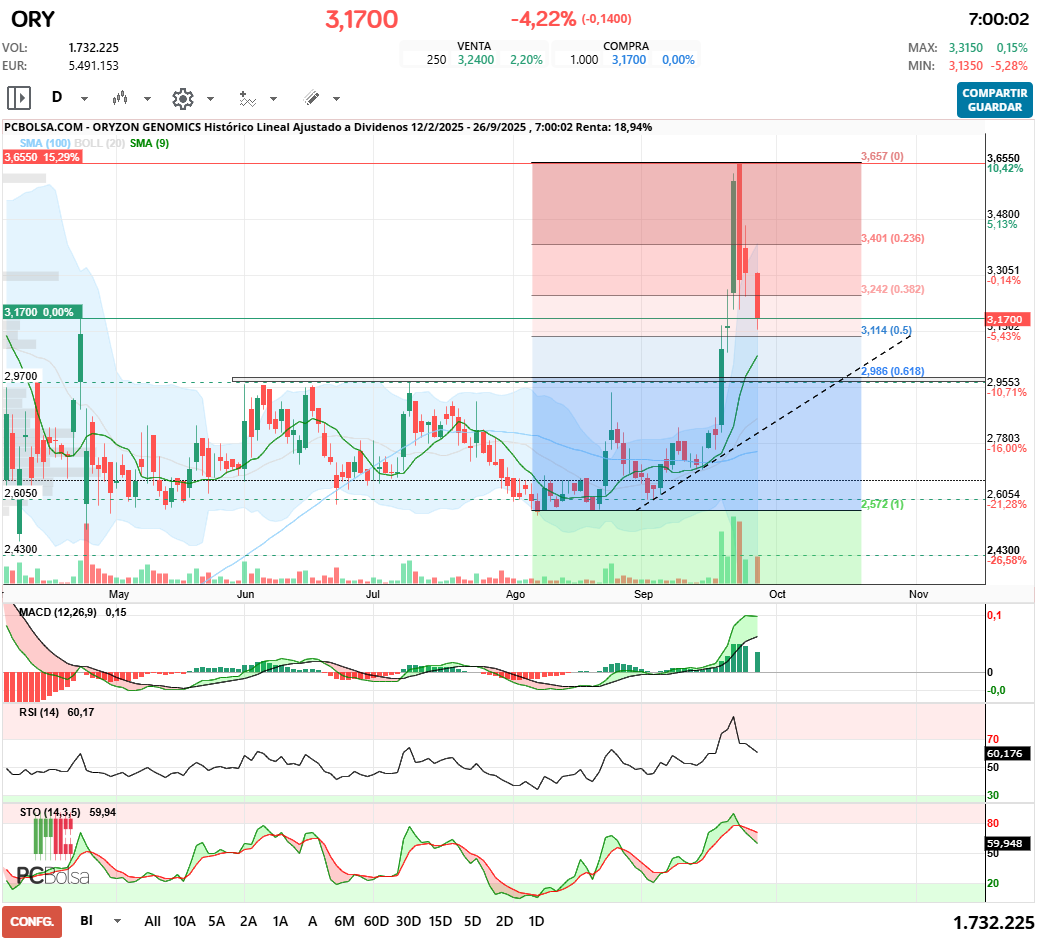Click the 2,4300 support level label
This screenshot has width=1048, height=943.
(21, 549)
